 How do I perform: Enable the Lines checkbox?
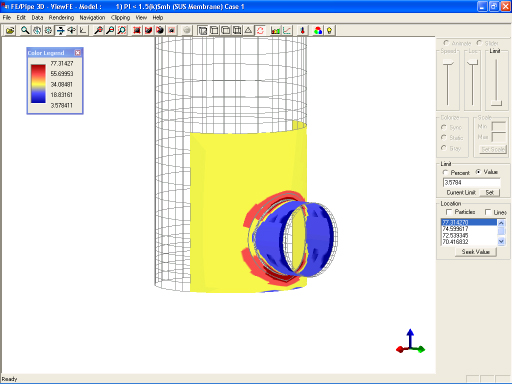click(x=488, y=212)
